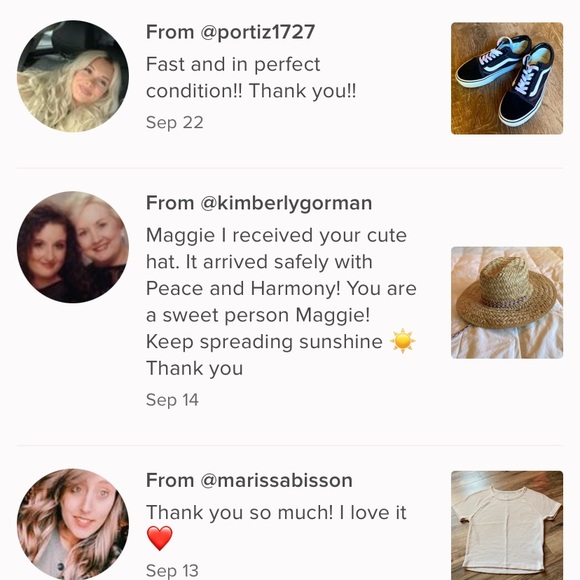Open the @marissabisson username link
Screen dimensions: 580x580
click(276, 480)
